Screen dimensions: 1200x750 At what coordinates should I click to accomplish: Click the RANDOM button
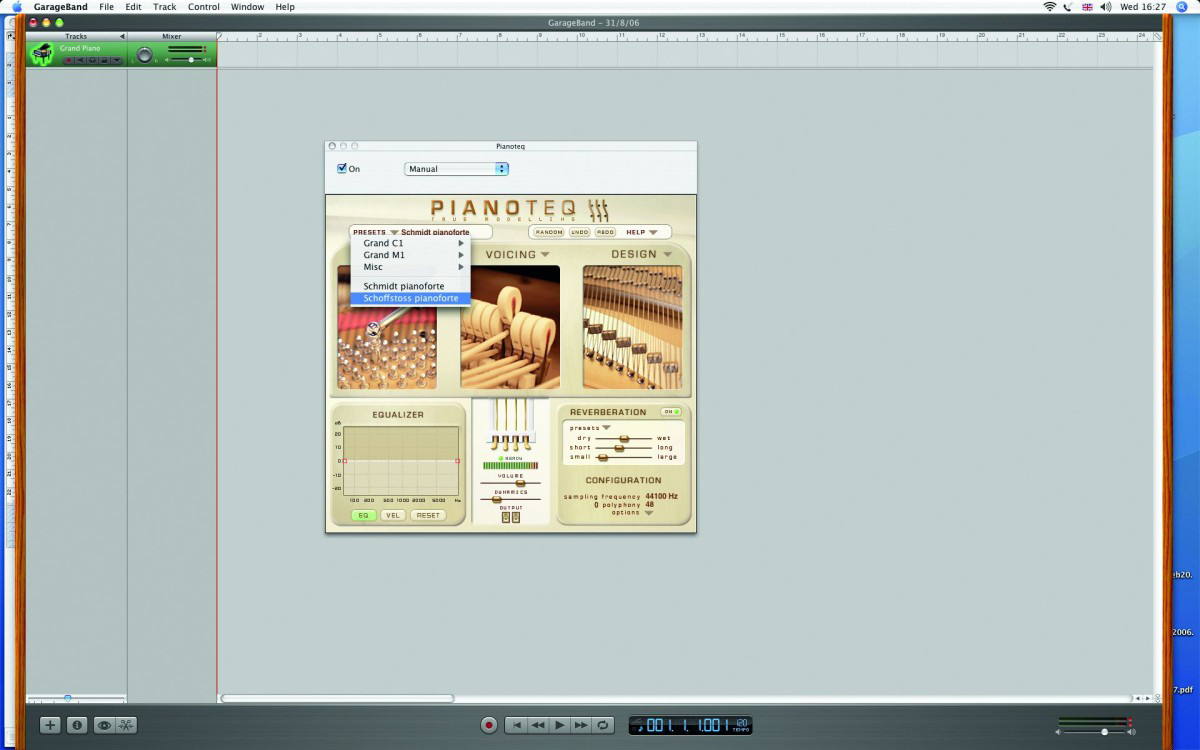pyautogui.click(x=549, y=232)
